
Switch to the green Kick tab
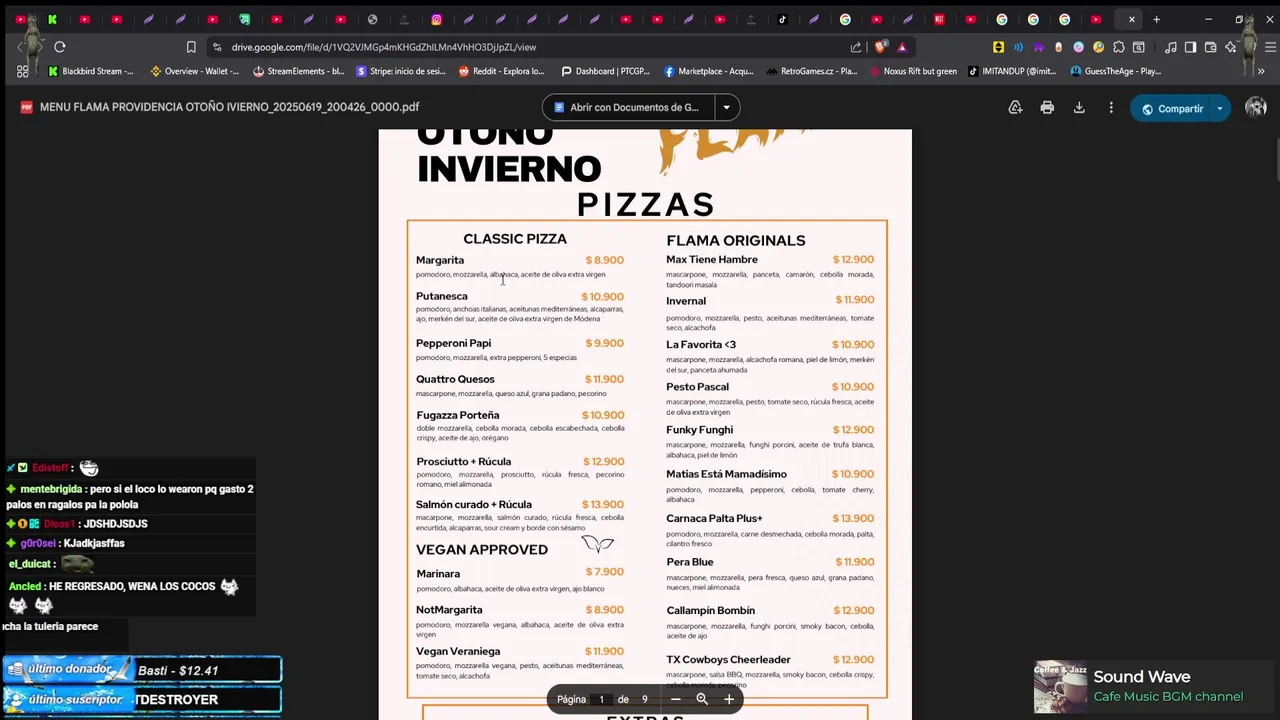pyautogui.click(x=53, y=19)
